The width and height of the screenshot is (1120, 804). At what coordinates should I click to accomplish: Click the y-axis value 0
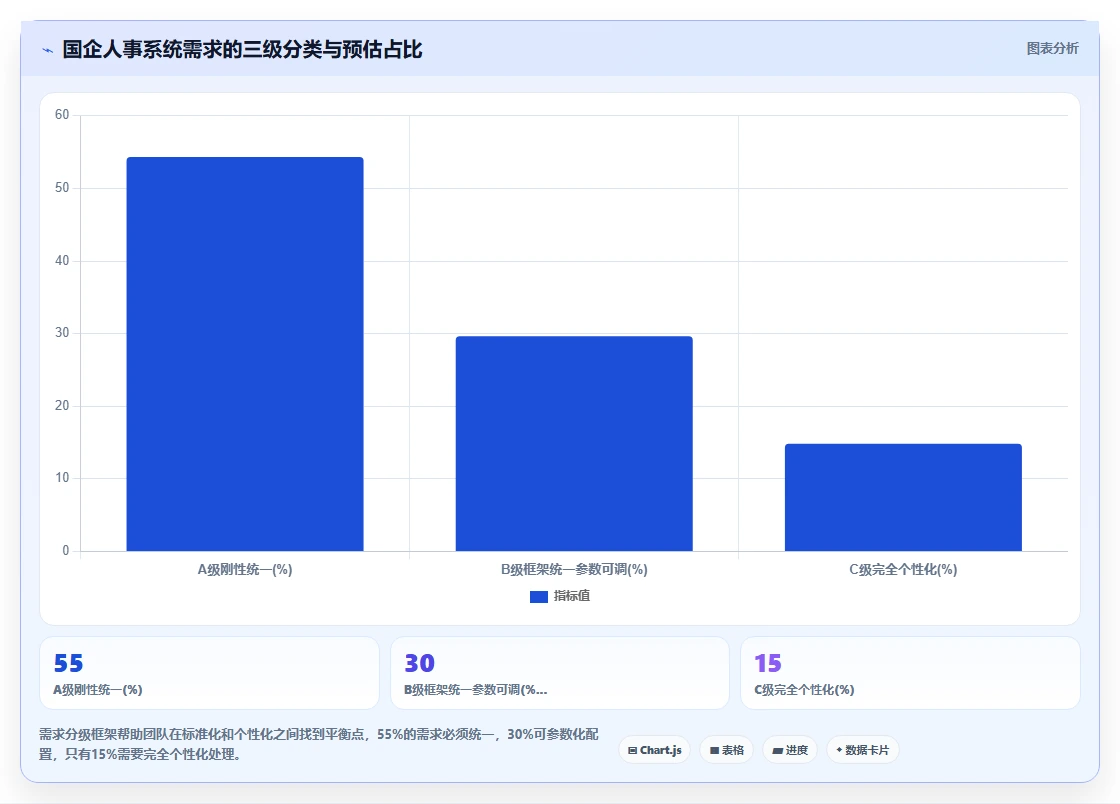(x=66, y=551)
